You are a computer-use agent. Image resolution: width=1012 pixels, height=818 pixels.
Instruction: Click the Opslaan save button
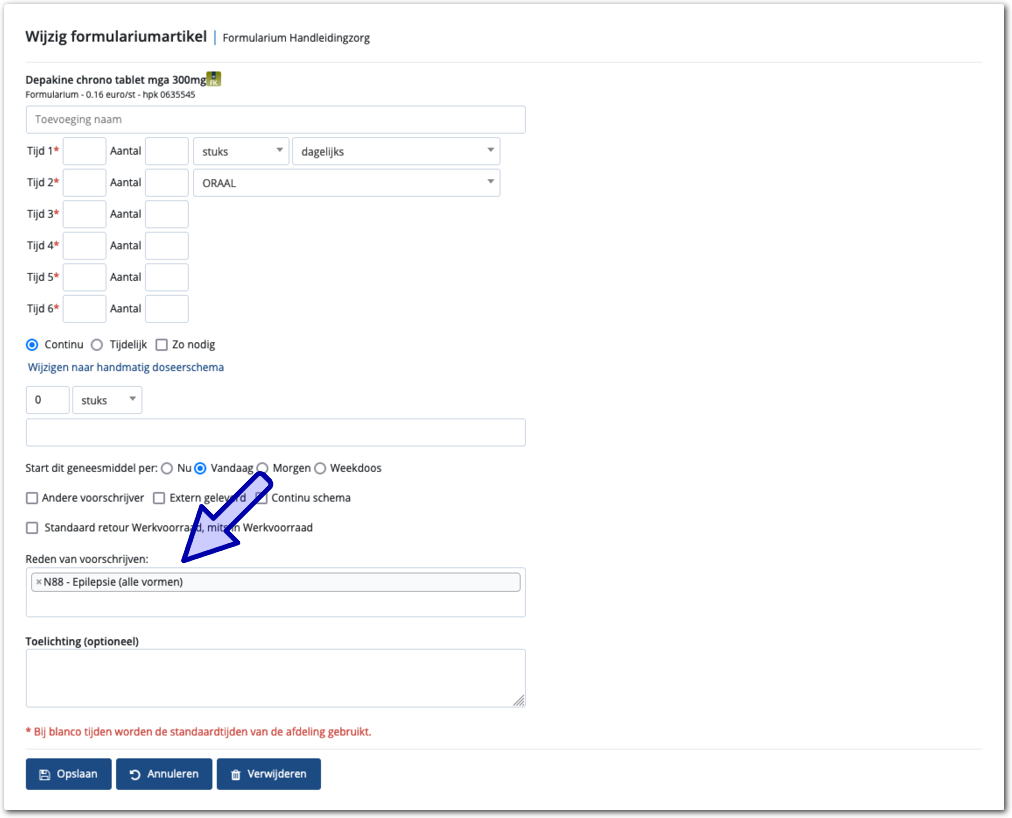pos(68,774)
